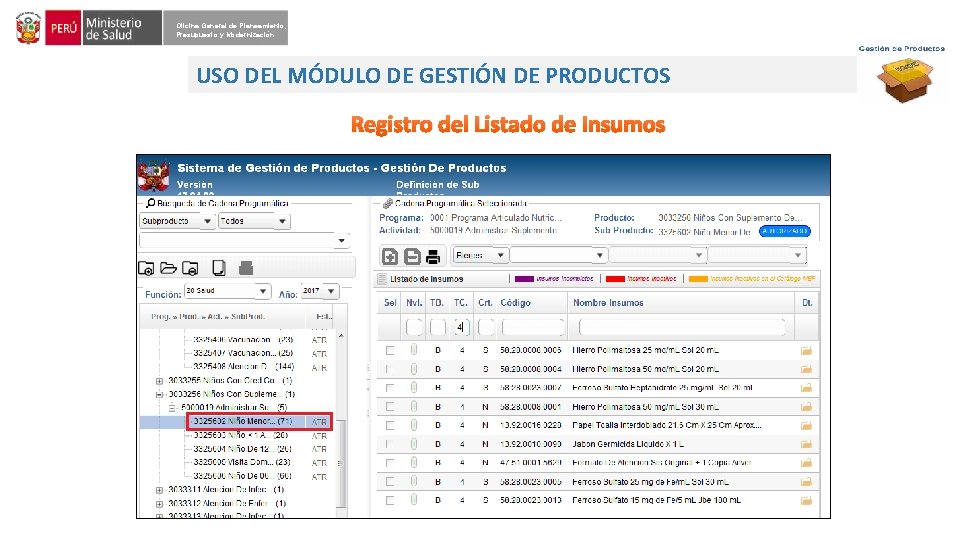Open detail folder for Ferroso Sulfato 15 mg
The height and width of the screenshot is (540, 960).
(x=806, y=501)
